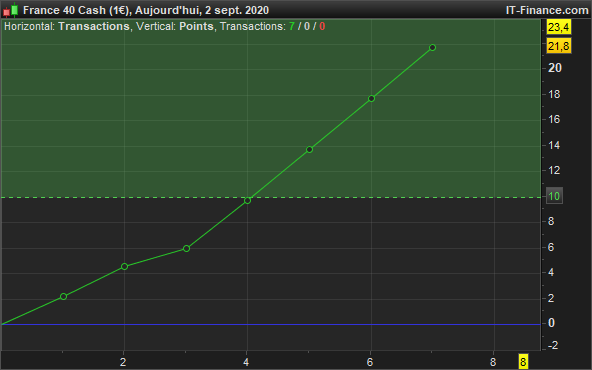Select the data point at transaction 4
This screenshot has height=370, width=592.
click(x=247, y=200)
